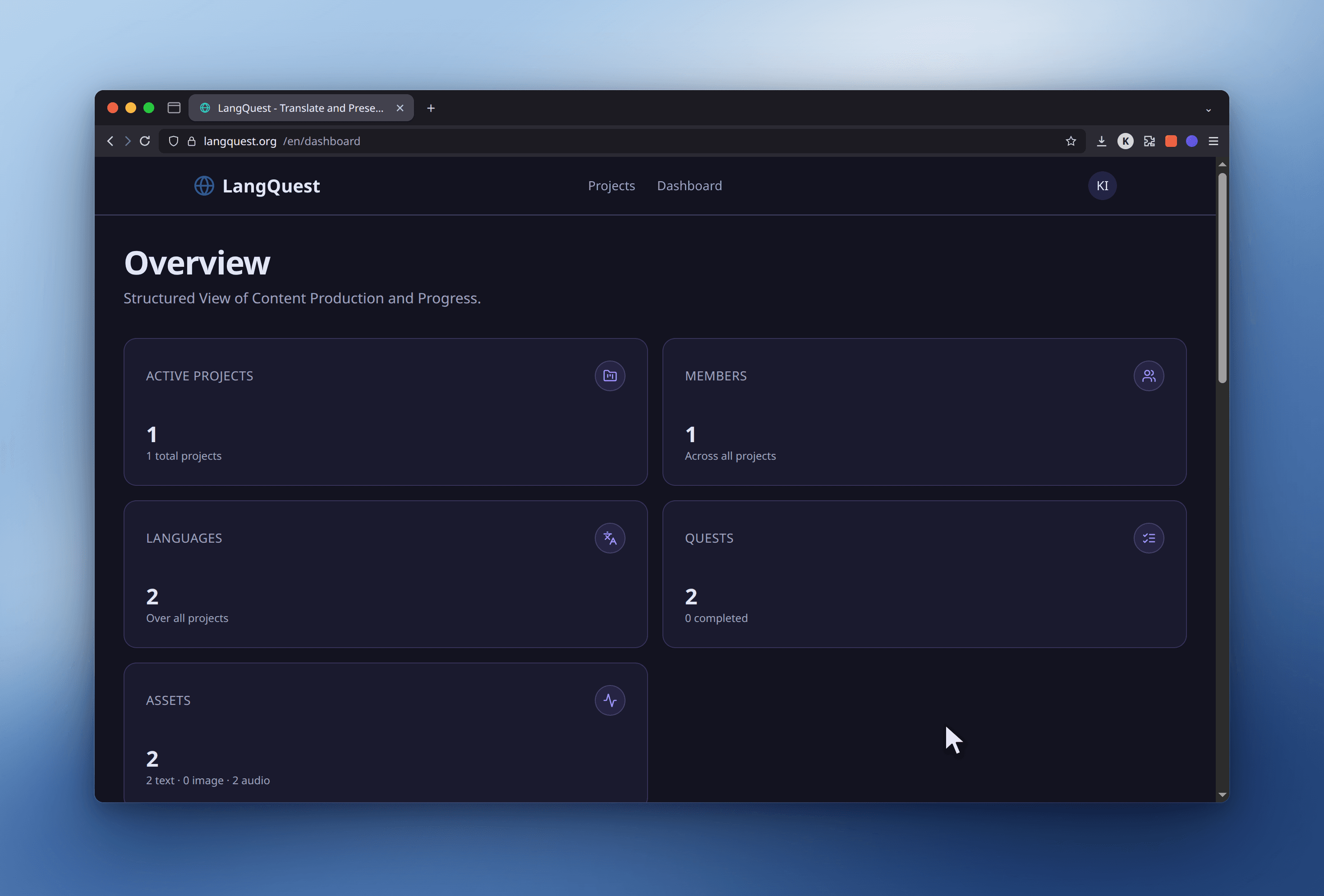The width and height of the screenshot is (1324, 896).
Task: Toggle the browser sidebar panel icon
Action: click(x=174, y=108)
